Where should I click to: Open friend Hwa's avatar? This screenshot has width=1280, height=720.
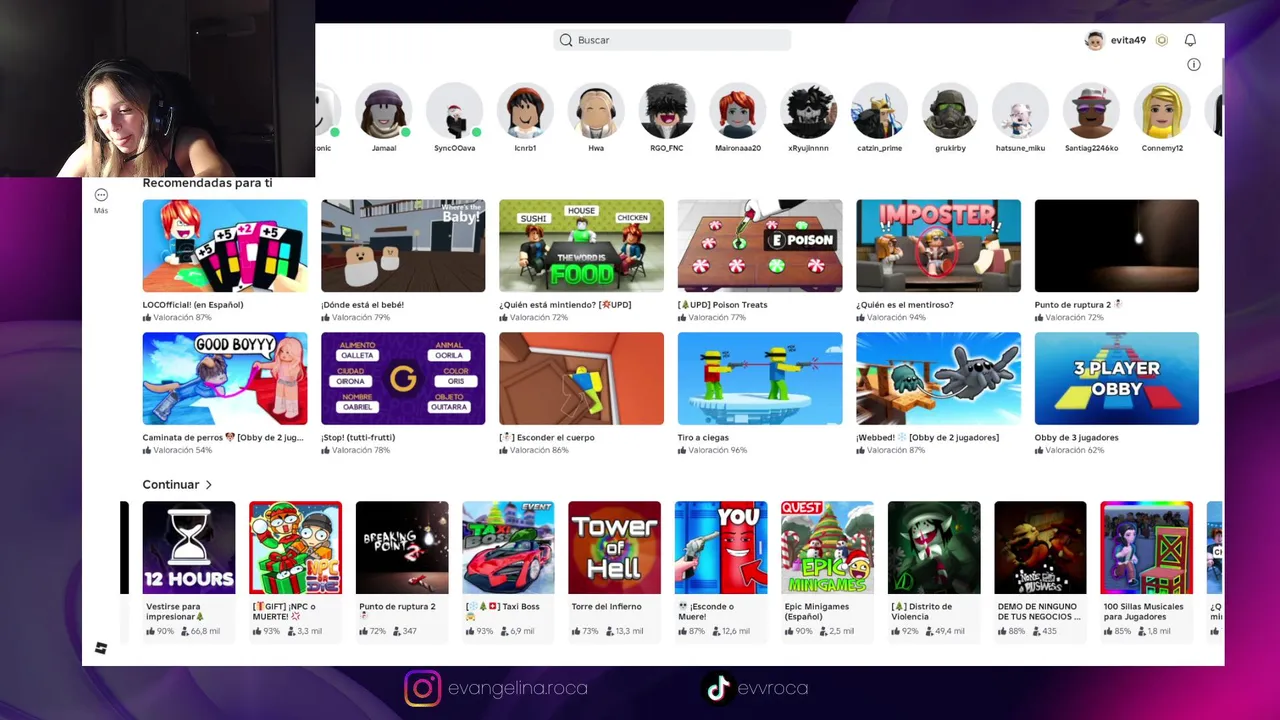[x=596, y=111]
